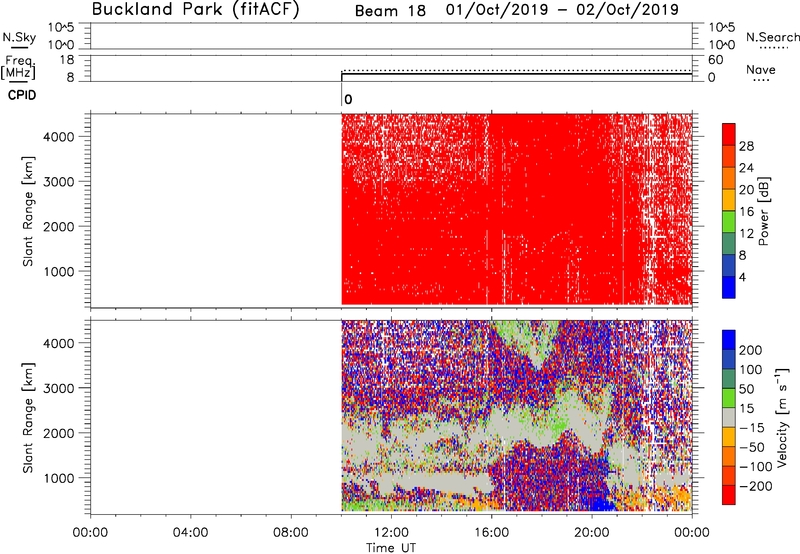The width and height of the screenshot is (800, 554).
Task: Click the blue band near 4 dB on the power colorbar
Action: tap(729, 287)
